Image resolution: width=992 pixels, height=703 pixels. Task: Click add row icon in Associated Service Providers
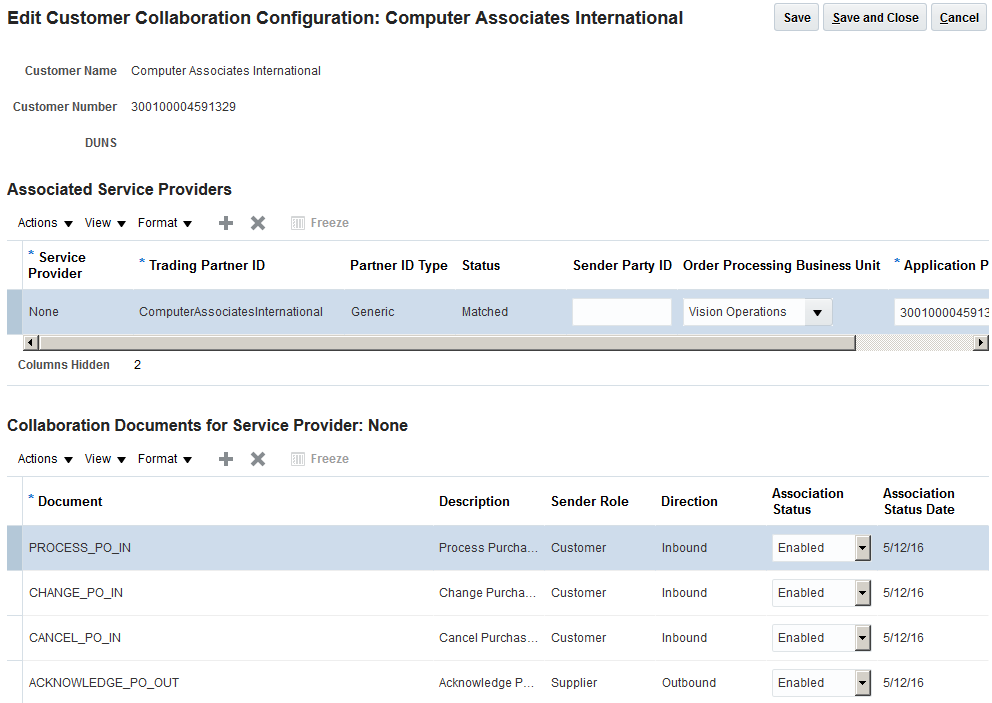226,223
